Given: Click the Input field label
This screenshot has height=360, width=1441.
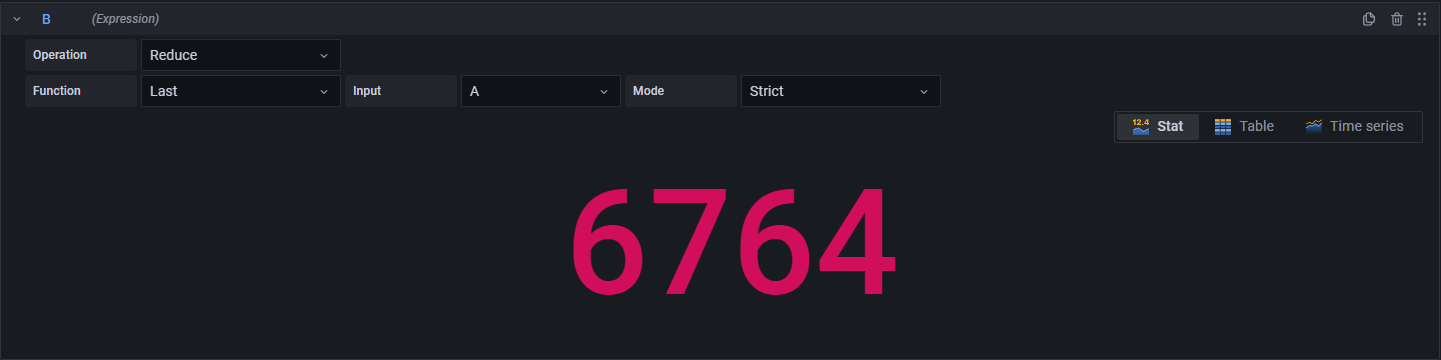Looking at the screenshot, I should click(401, 91).
